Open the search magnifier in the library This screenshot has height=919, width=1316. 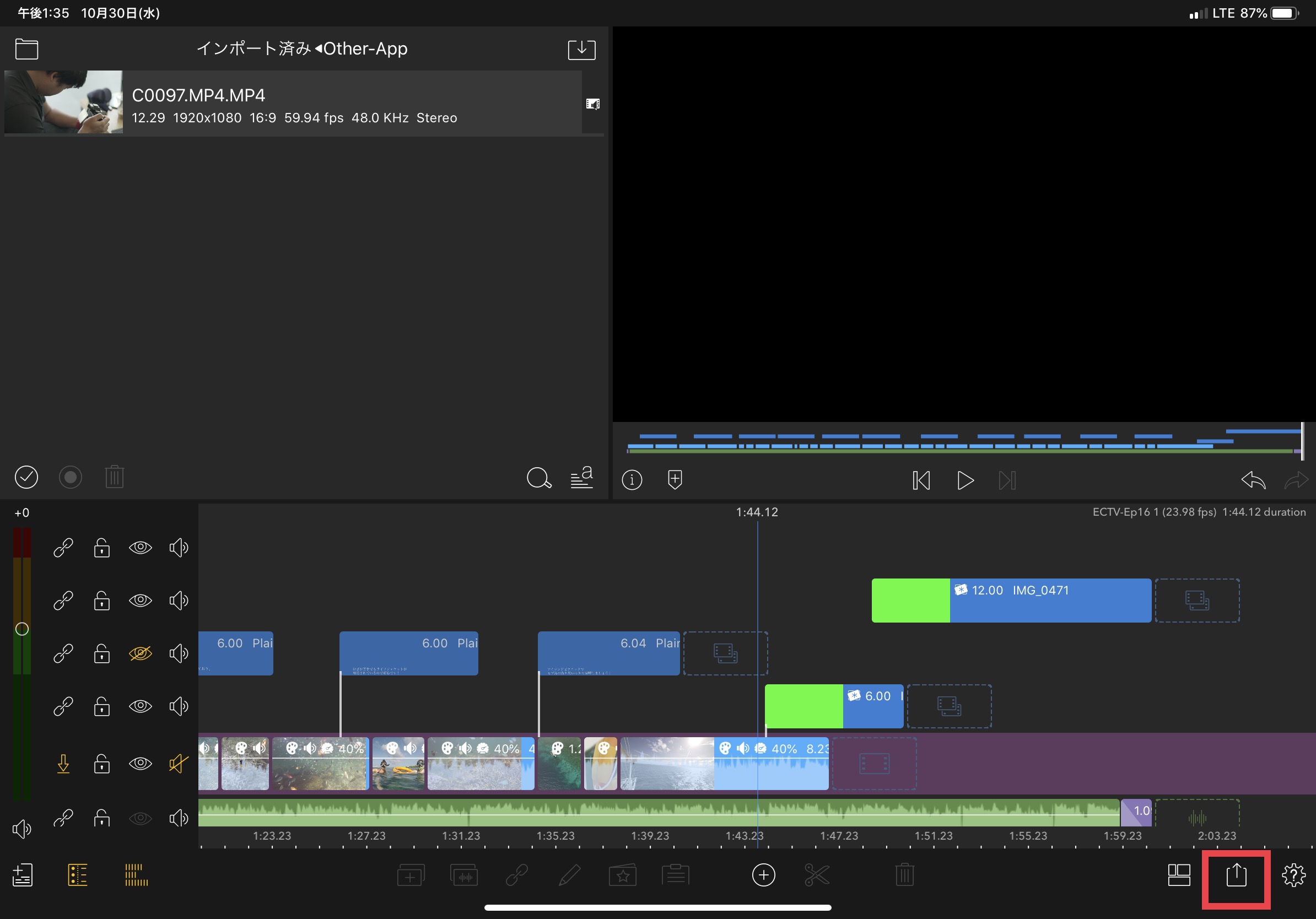coord(538,477)
